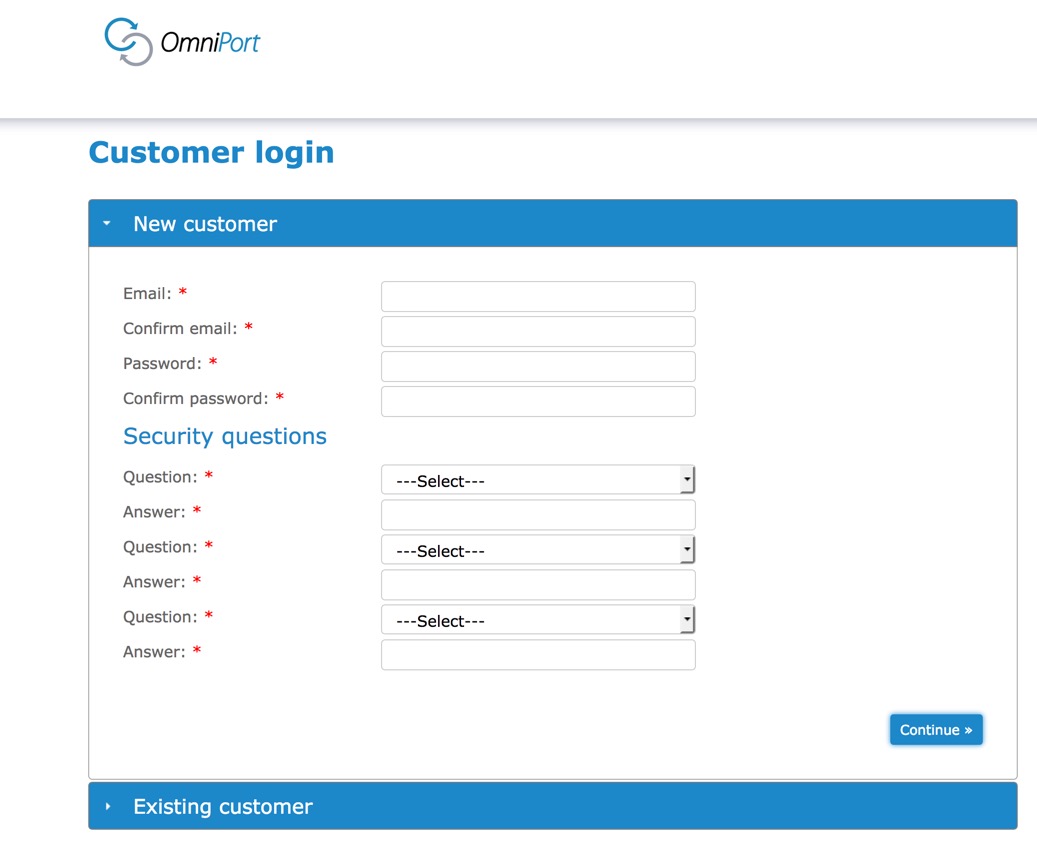
Task: Open the second security Question dropdown
Action: pyautogui.click(x=538, y=550)
